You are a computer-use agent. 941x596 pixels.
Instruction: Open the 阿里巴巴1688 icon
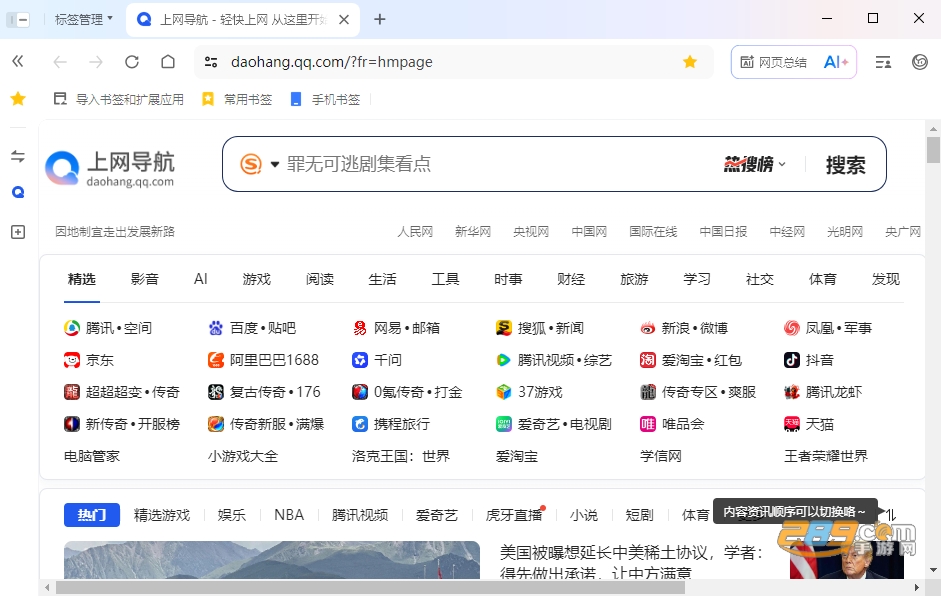tap(215, 360)
